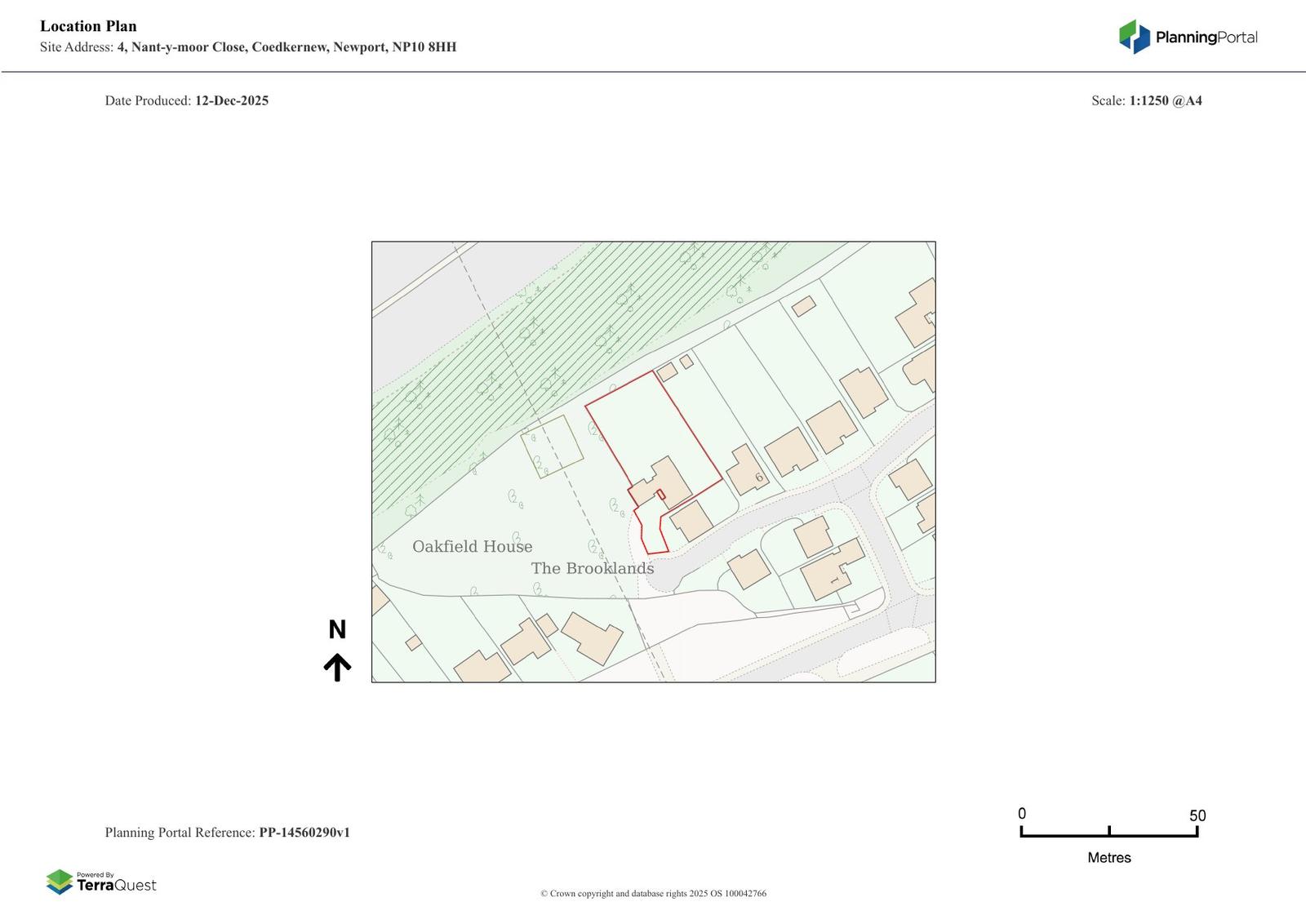
Task: Click the 0 label on scale bar
Action: coord(1022,814)
